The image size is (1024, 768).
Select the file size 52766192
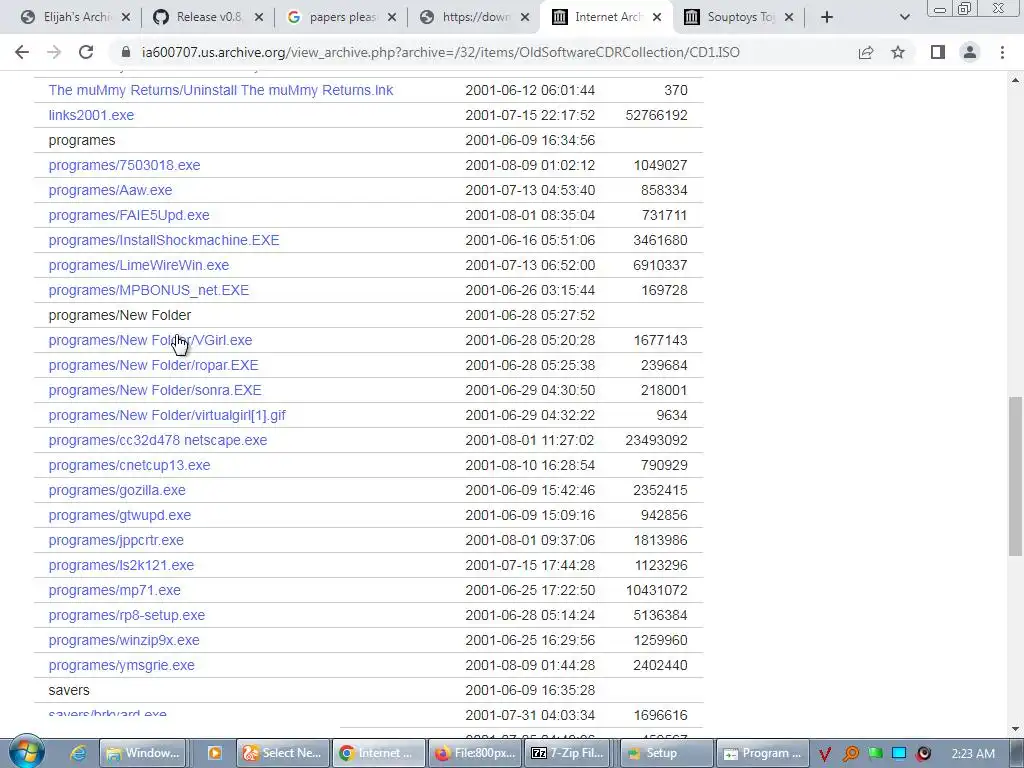pyautogui.click(x=656, y=115)
